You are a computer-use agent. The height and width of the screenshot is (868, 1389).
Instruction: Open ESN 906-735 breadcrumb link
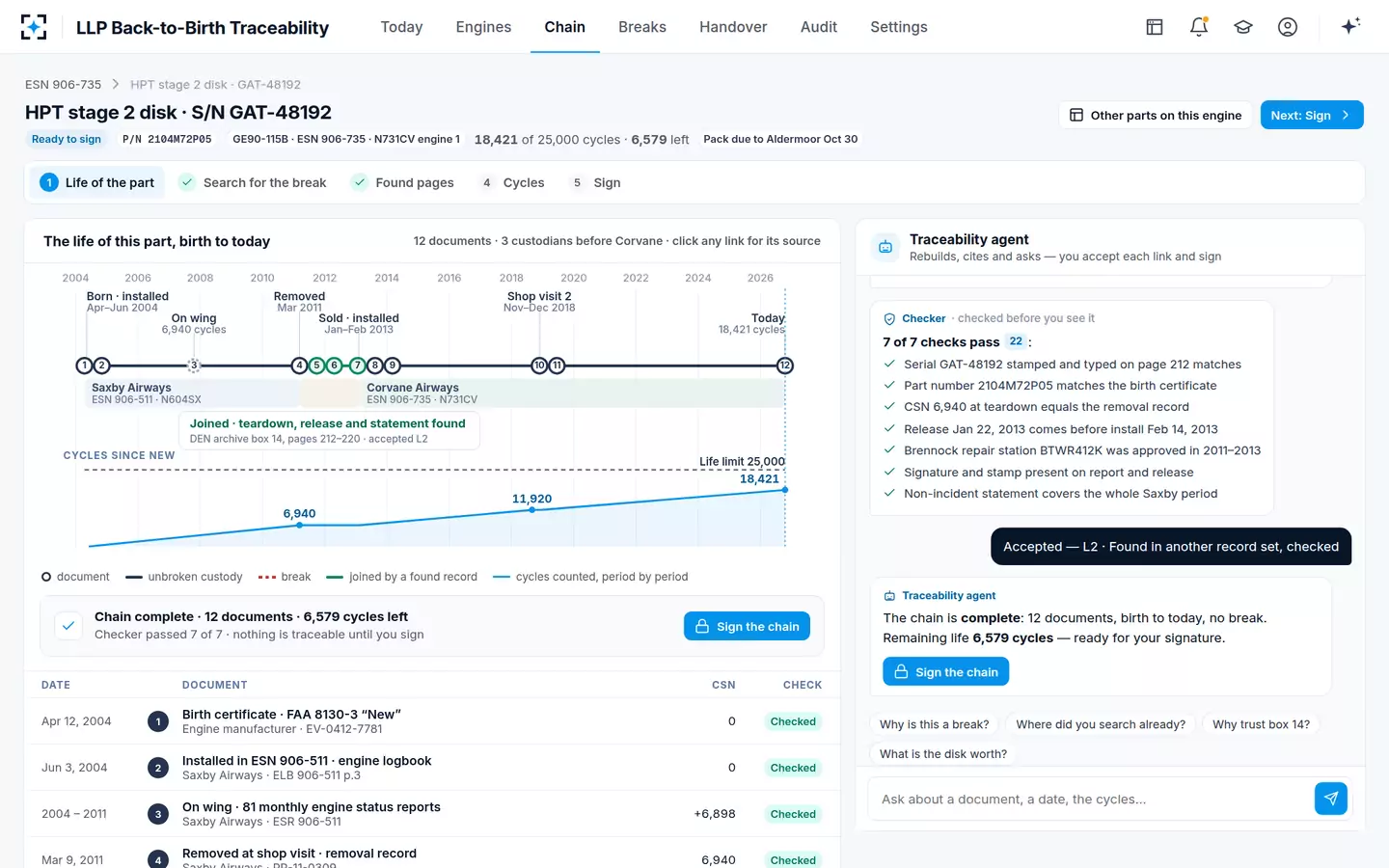pyautogui.click(x=63, y=85)
